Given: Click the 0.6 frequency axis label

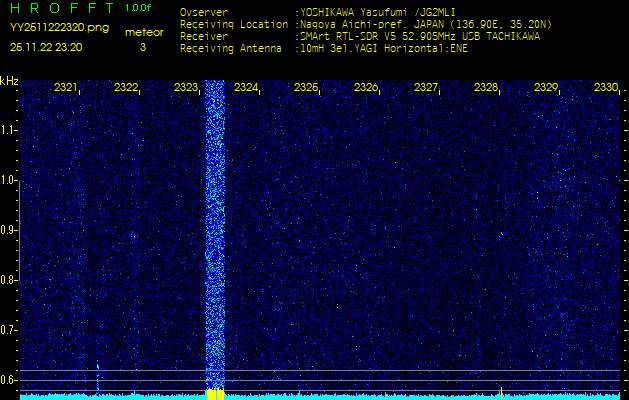Looking at the screenshot, I should (9, 379).
